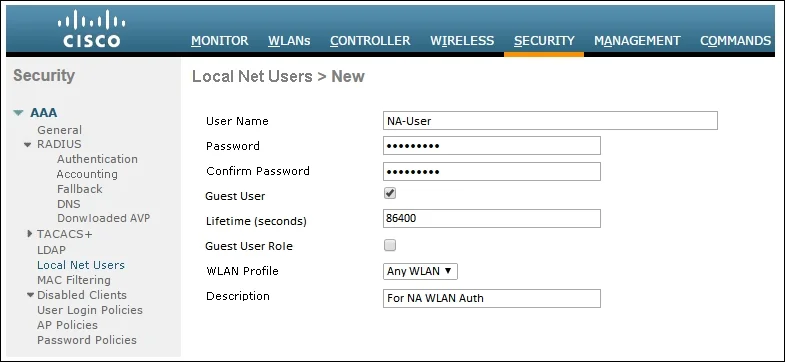Focus the Lifetime seconds field
This screenshot has width=785, height=362.
[x=492, y=219]
